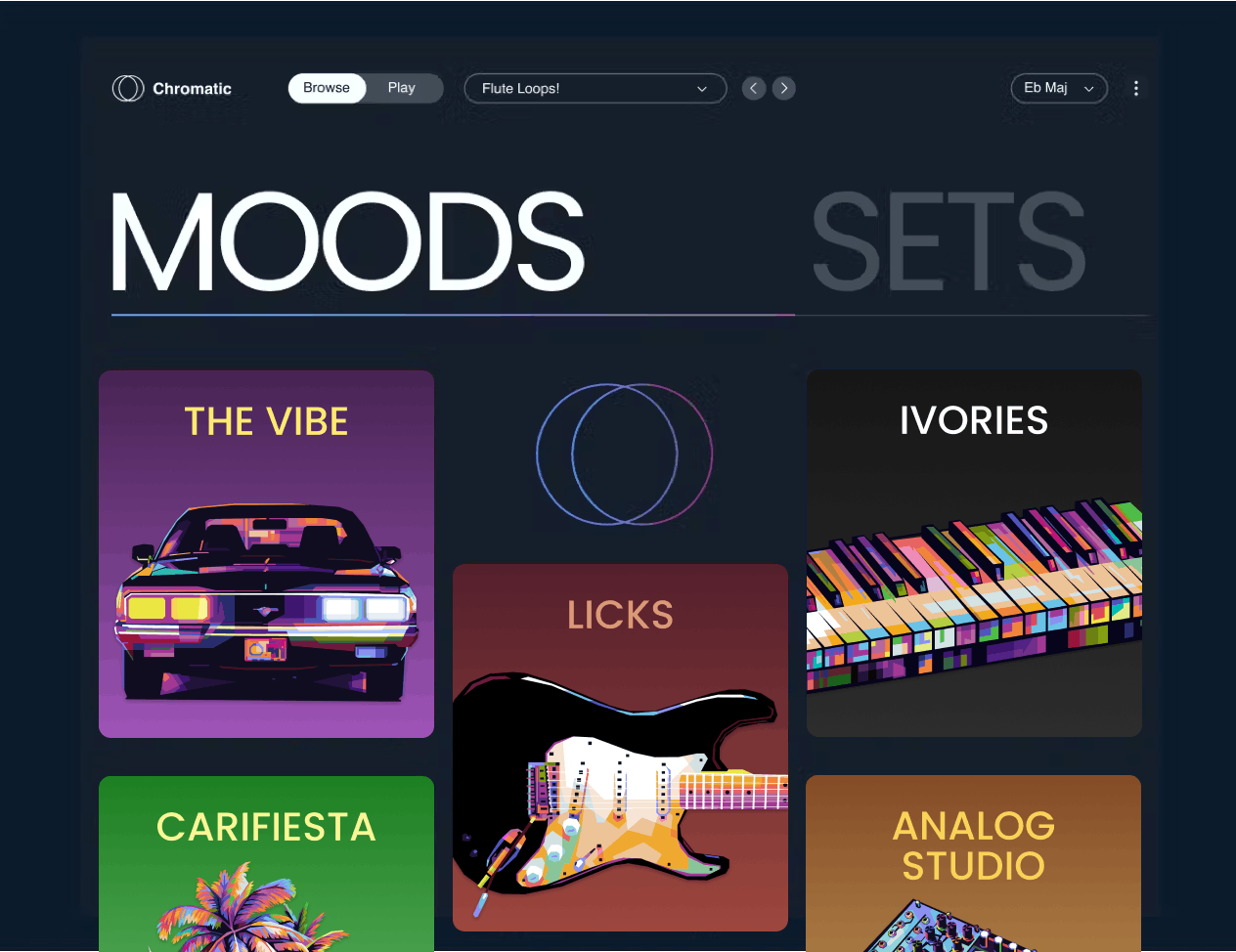Open the Eb Maj key dropdown

point(1059,88)
